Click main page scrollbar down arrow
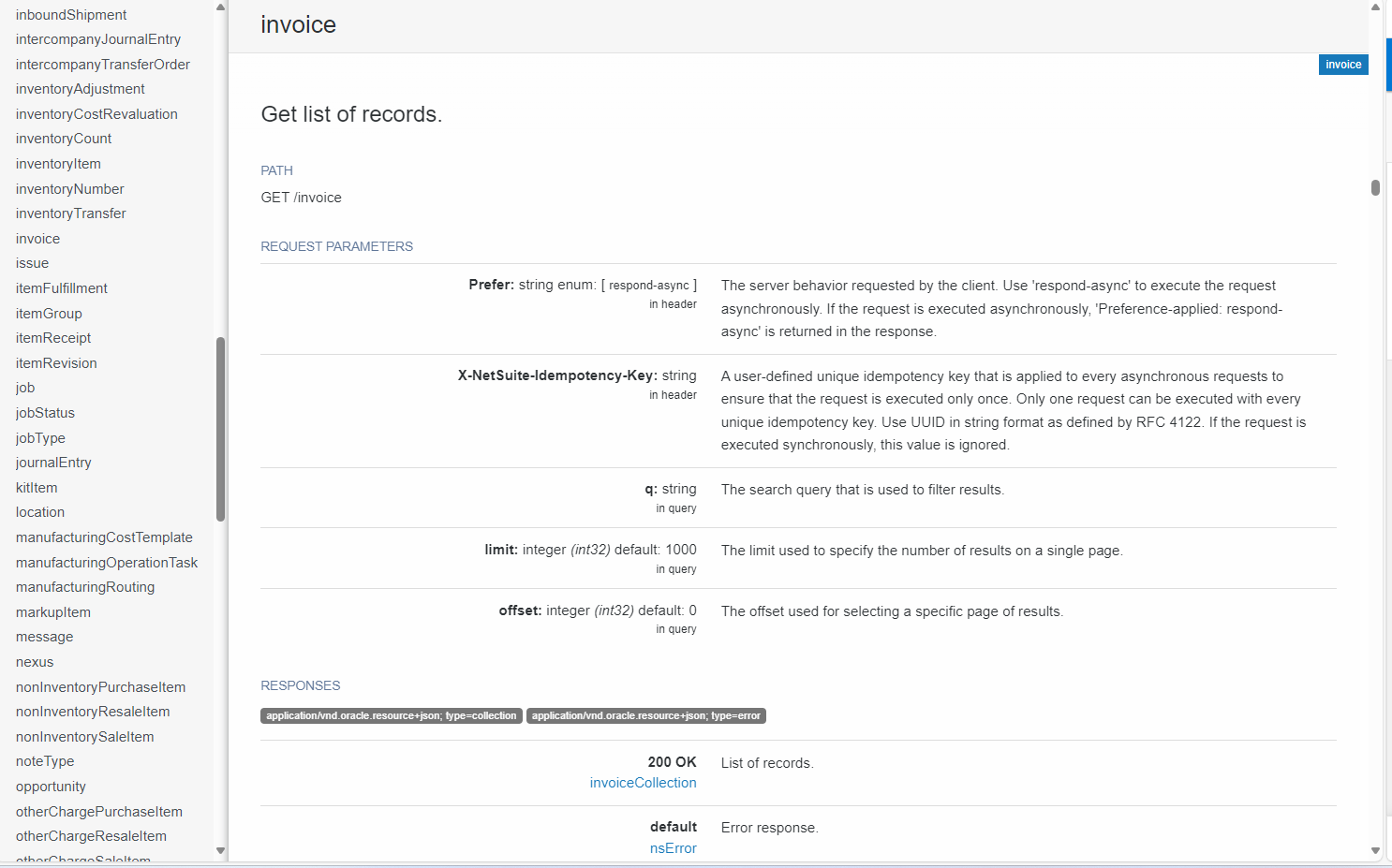Screen dimensions: 1392x868 [x=1375, y=851]
